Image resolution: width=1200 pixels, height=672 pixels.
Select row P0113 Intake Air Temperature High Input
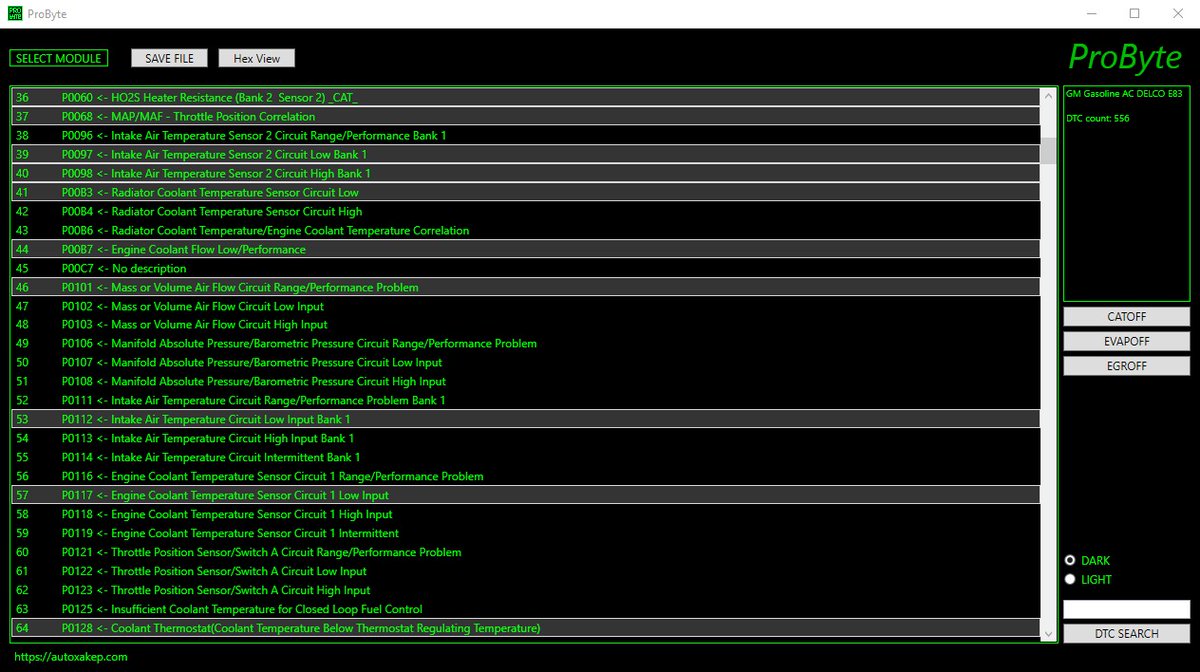pyautogui.click(x=526, y=438)
